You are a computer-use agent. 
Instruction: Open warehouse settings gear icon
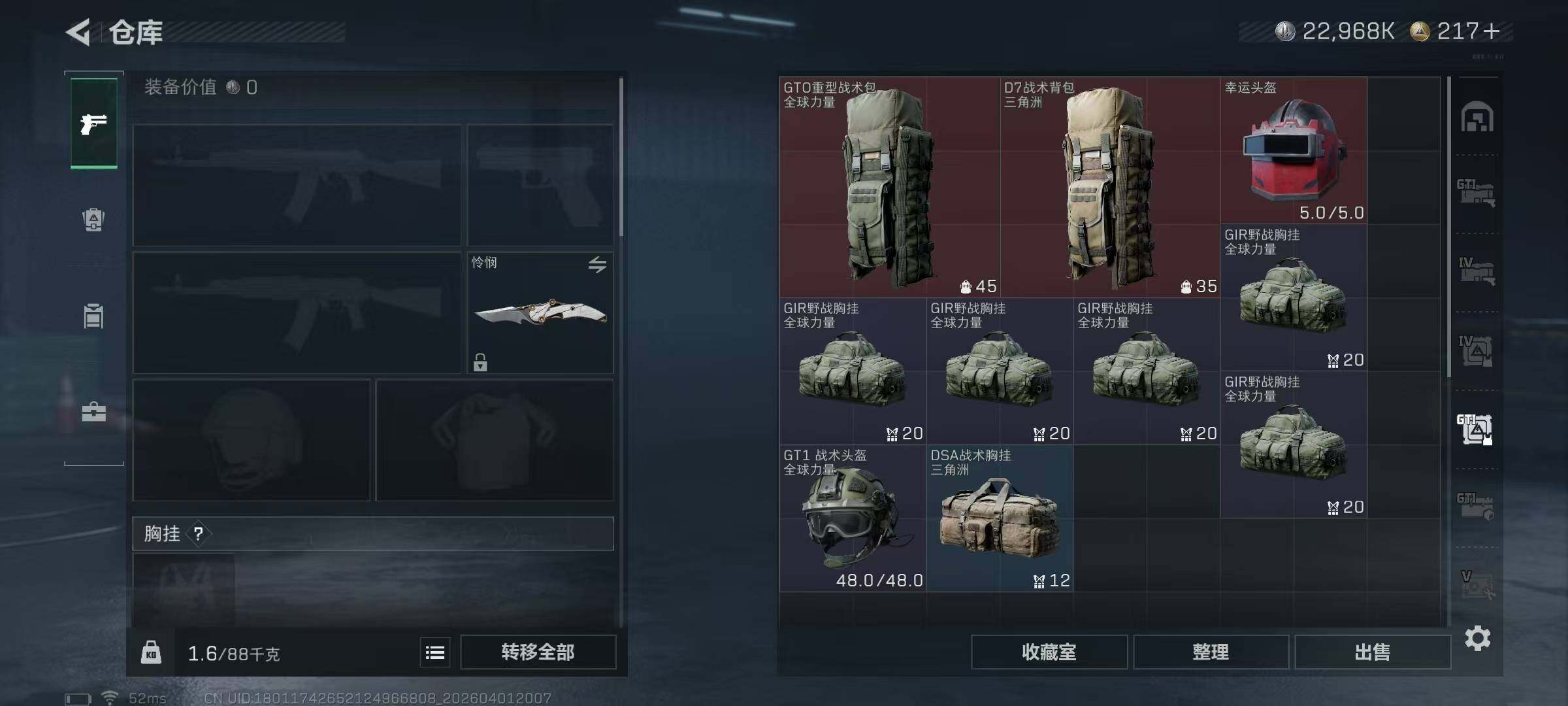pos(1478,638)
